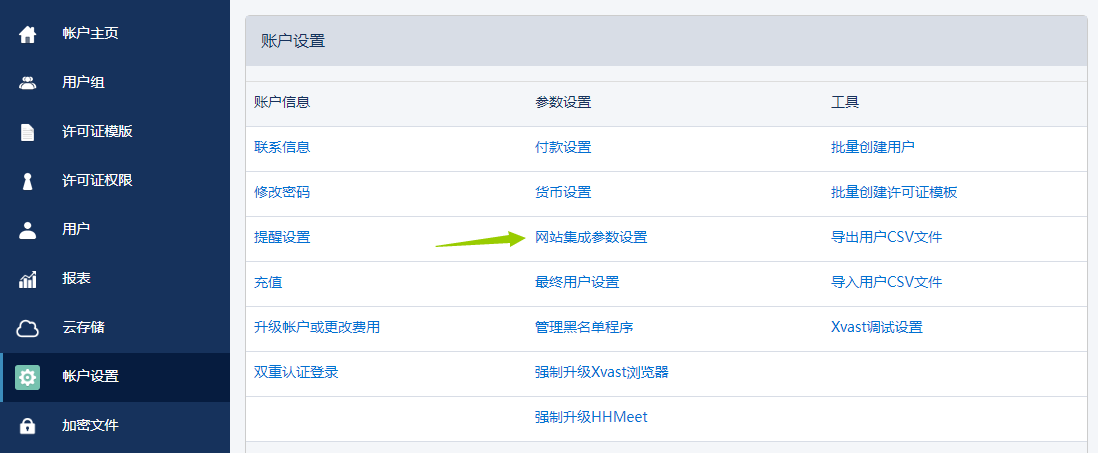
Task: Click the license template document icon
Action: pos(28,132)
